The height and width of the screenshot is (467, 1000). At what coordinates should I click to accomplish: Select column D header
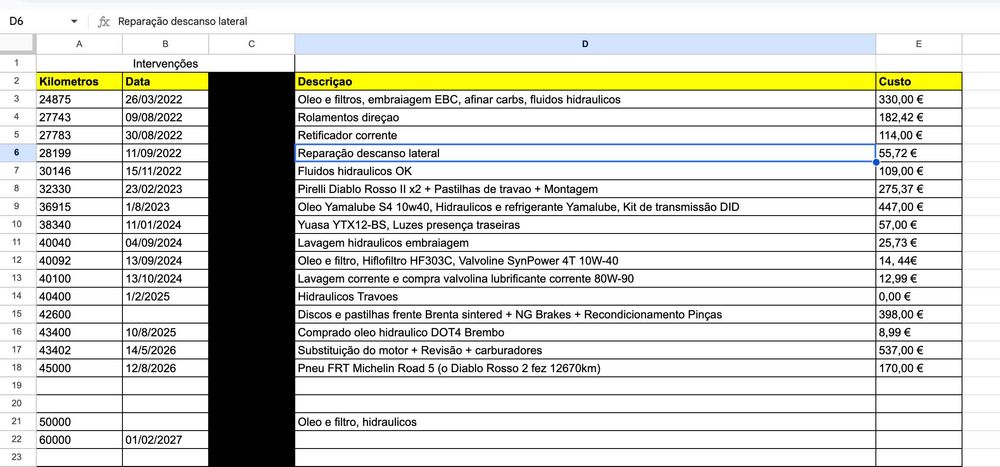tap(585, 44)
